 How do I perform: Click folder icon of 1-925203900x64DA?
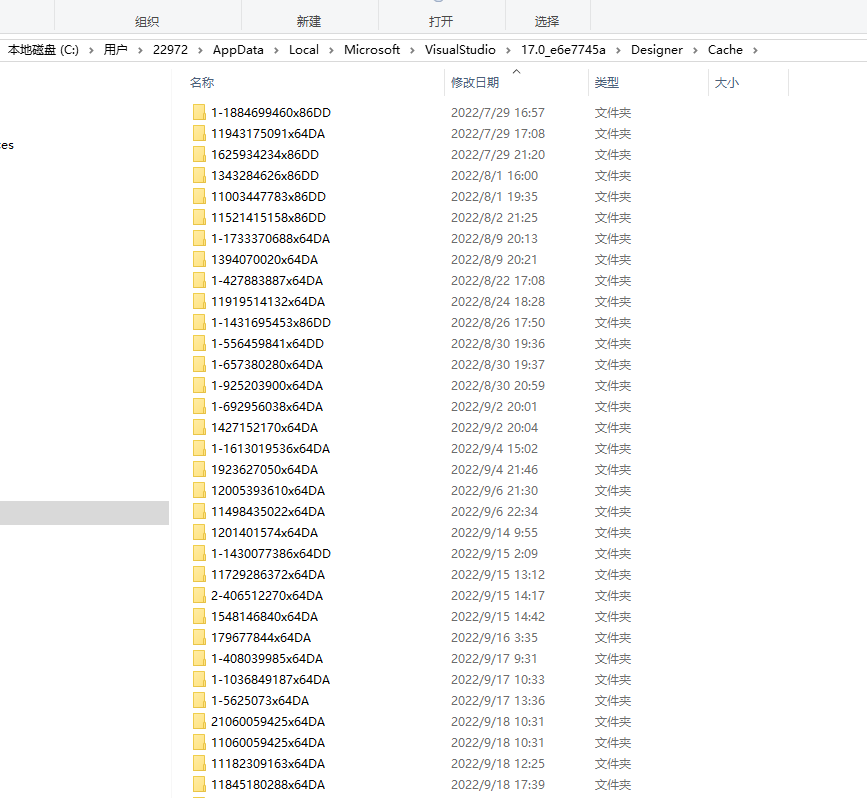tap(199, 385)
